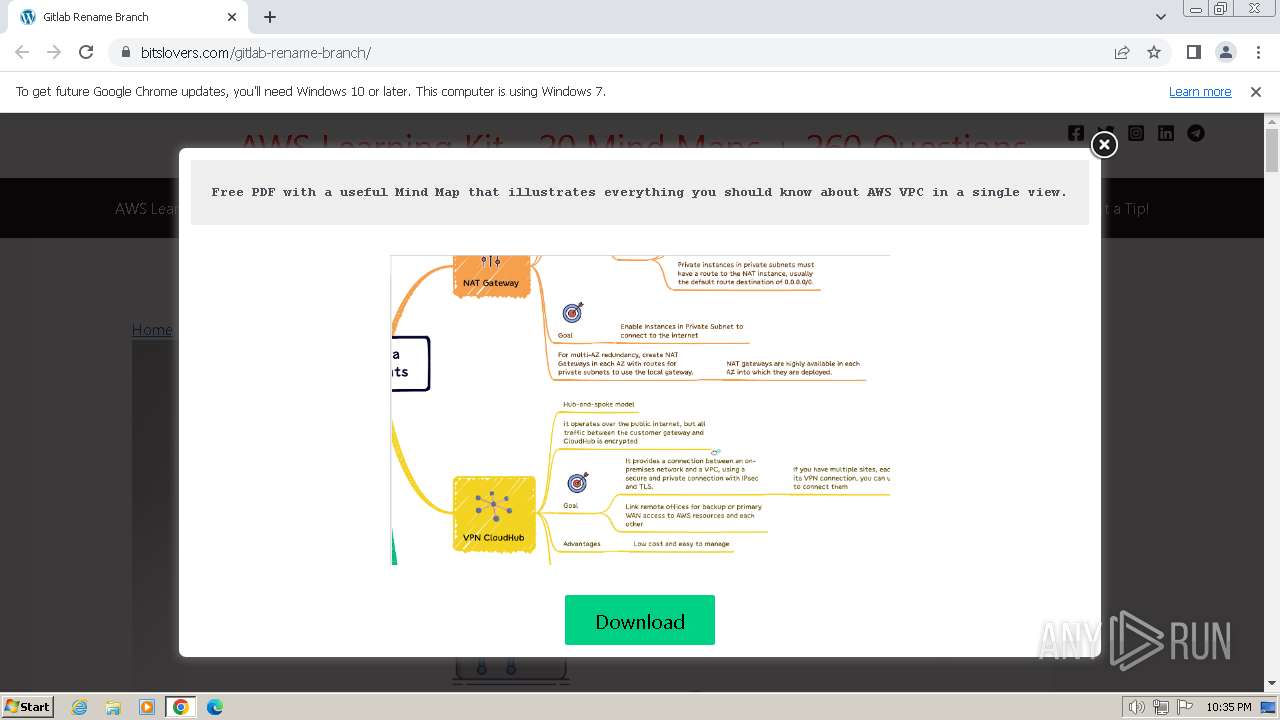Go back to previous page

coord(22,52)
